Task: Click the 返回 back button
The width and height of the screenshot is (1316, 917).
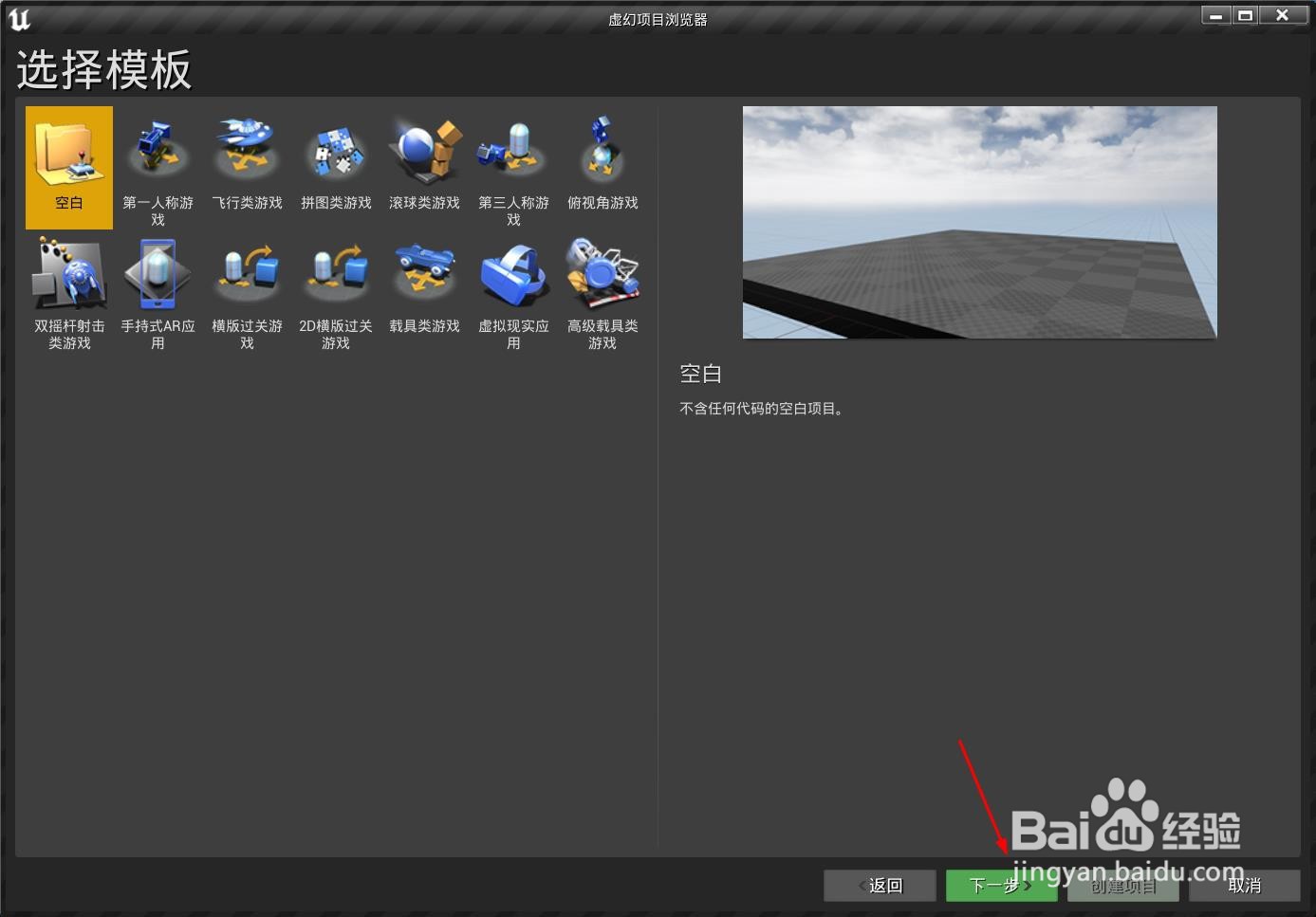Action: (x=880, y=886)
